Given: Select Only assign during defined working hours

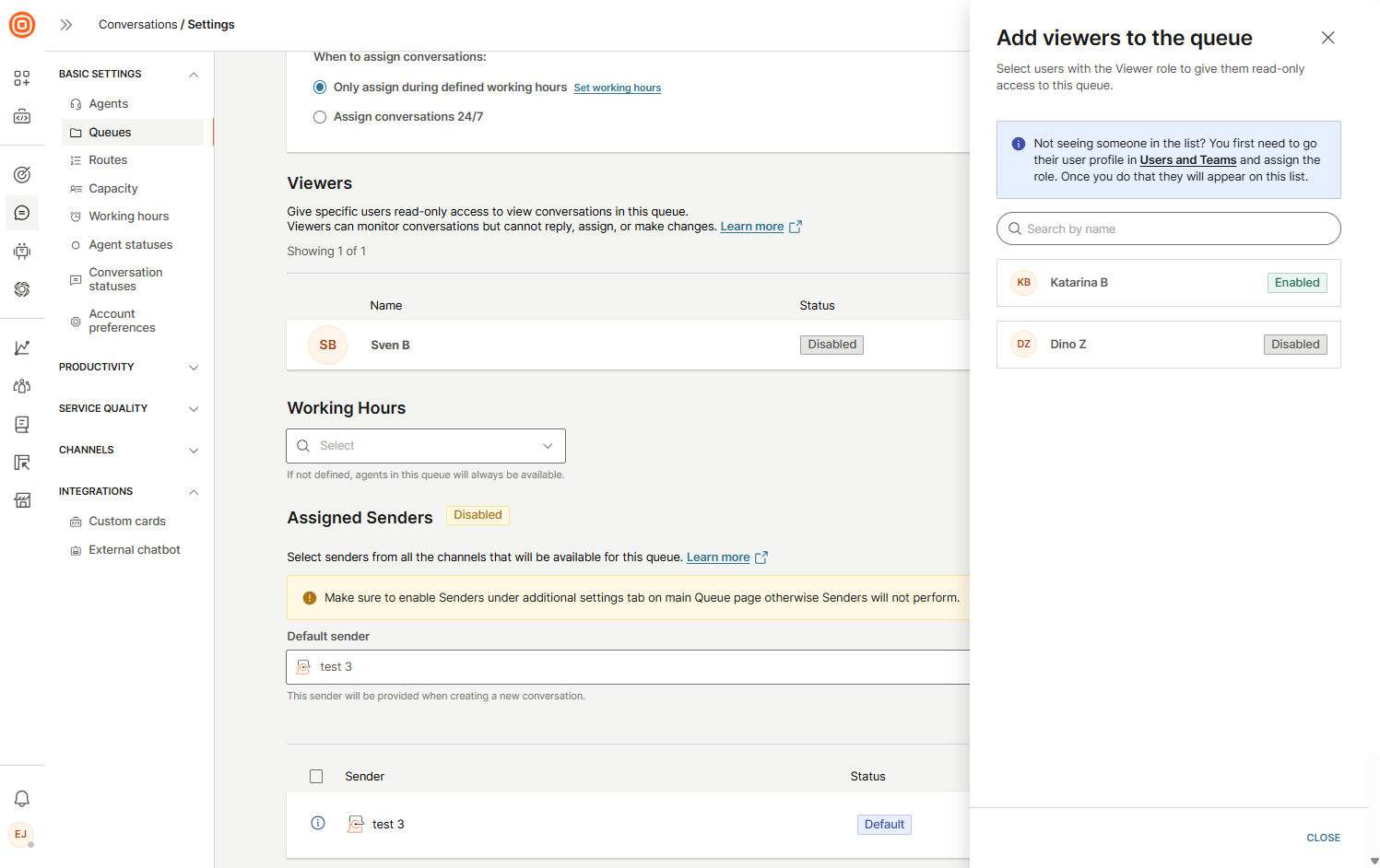Looking at the screenshot, I should [320, 88].
